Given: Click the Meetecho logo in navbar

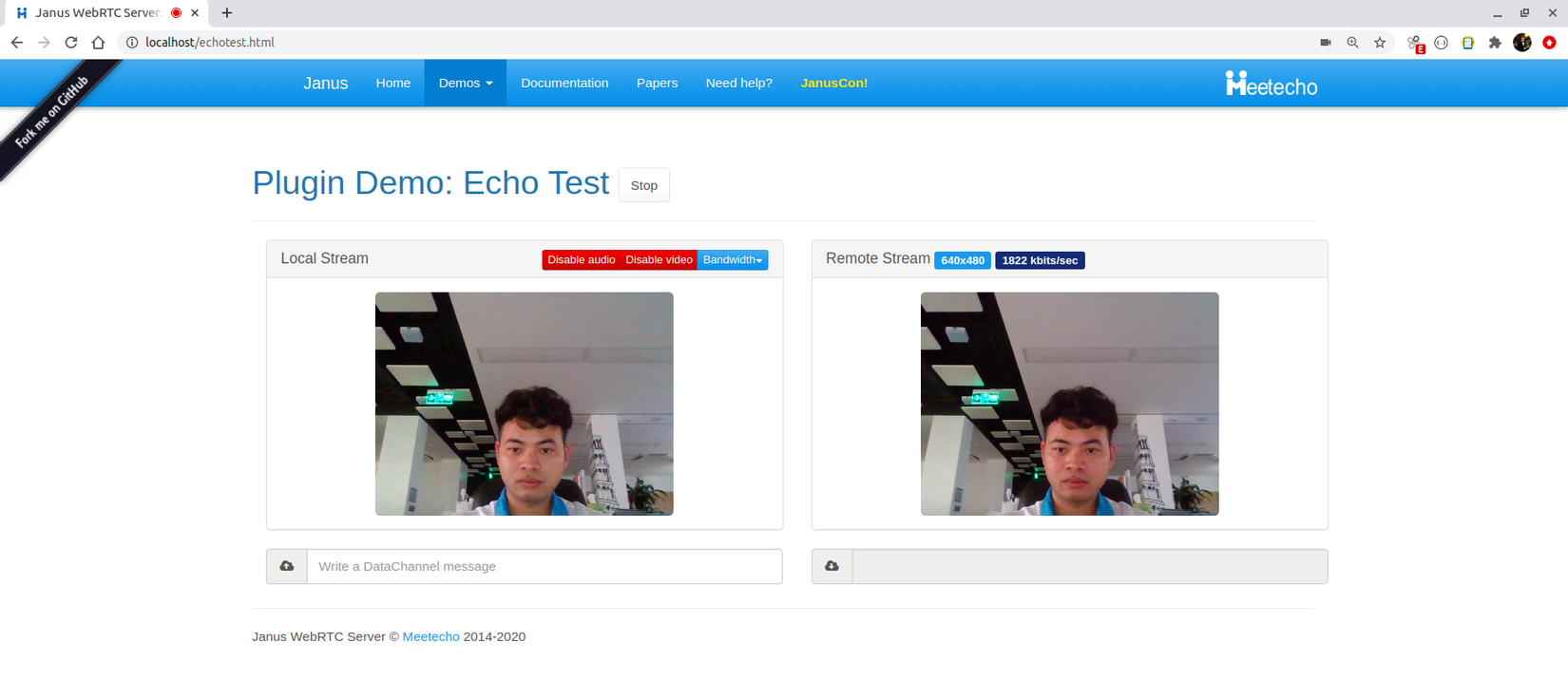Looking at the screenshot, I should (x=1272, y=85).
